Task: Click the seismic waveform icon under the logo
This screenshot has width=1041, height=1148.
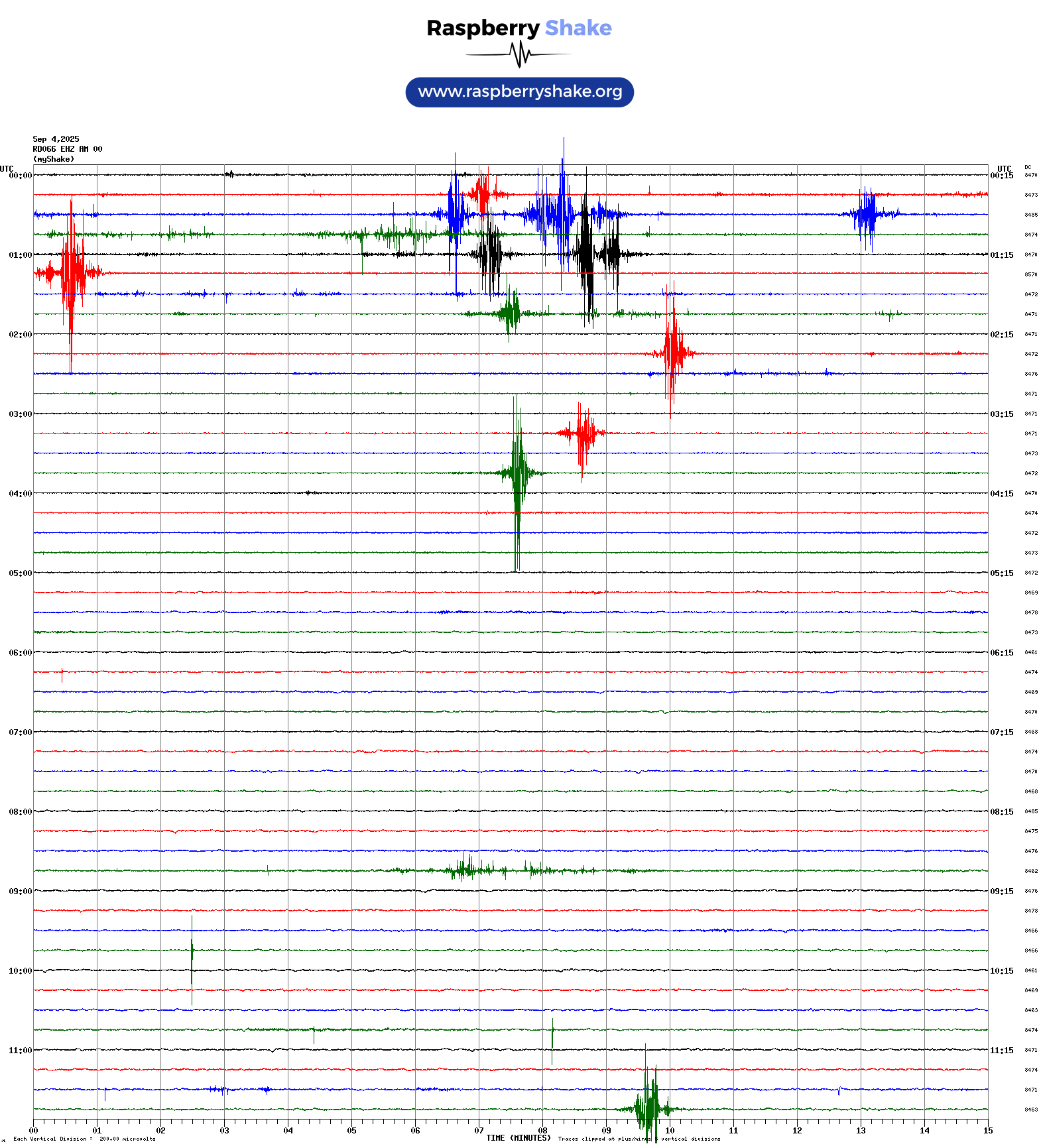Action: (519, 54)
